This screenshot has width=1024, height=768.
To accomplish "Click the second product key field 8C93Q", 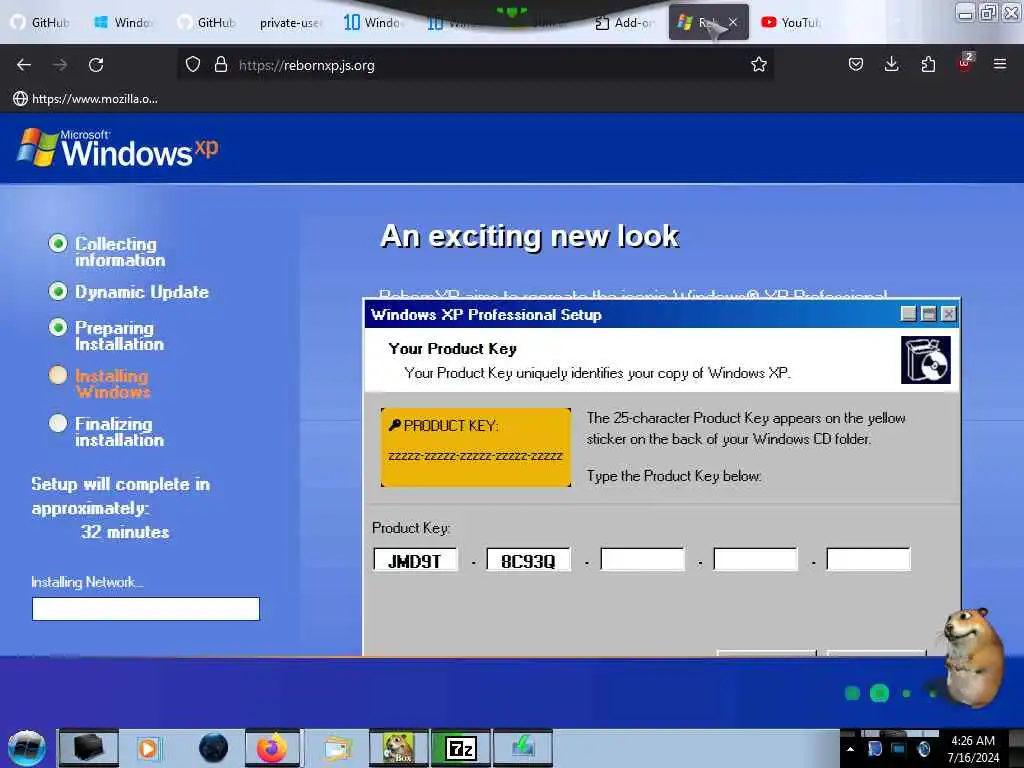I will click(528, 560).
